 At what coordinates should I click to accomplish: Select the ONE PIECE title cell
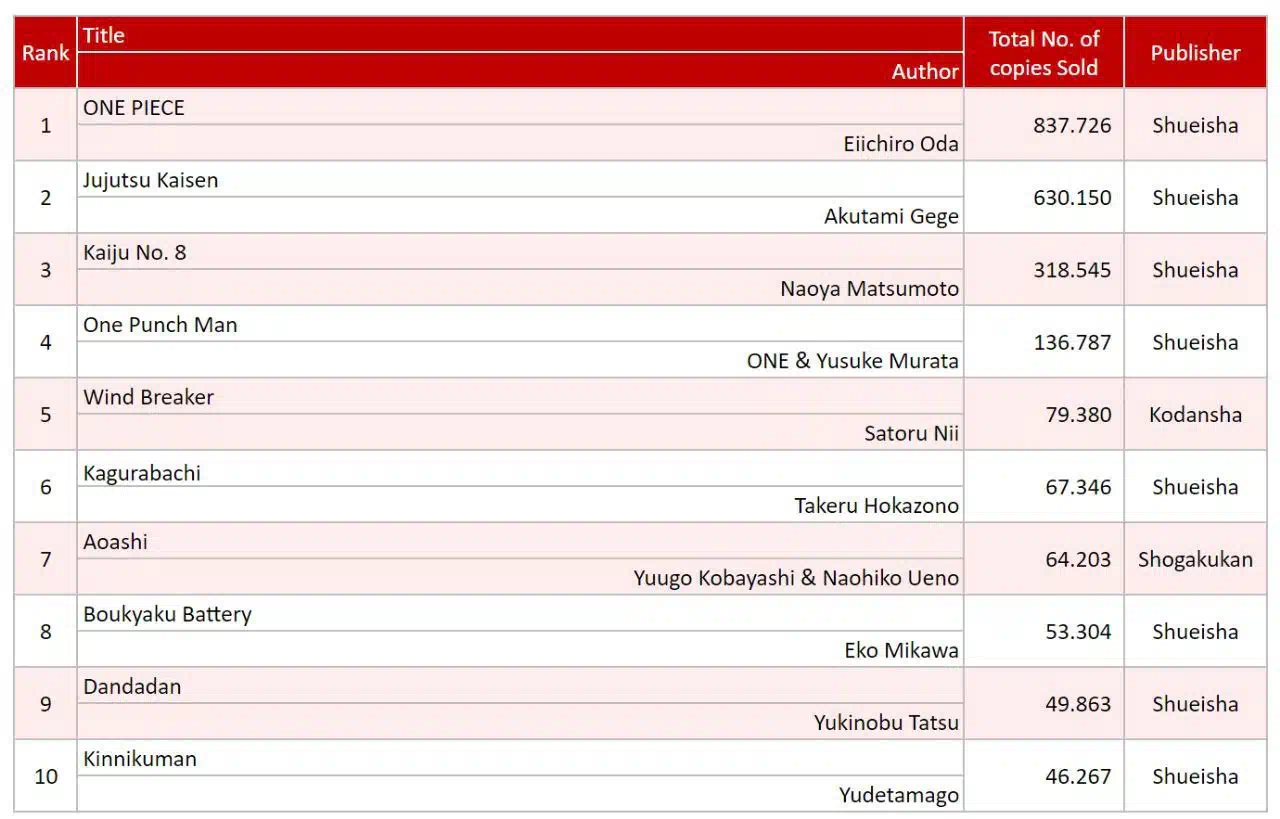click(x=520, y=107)
